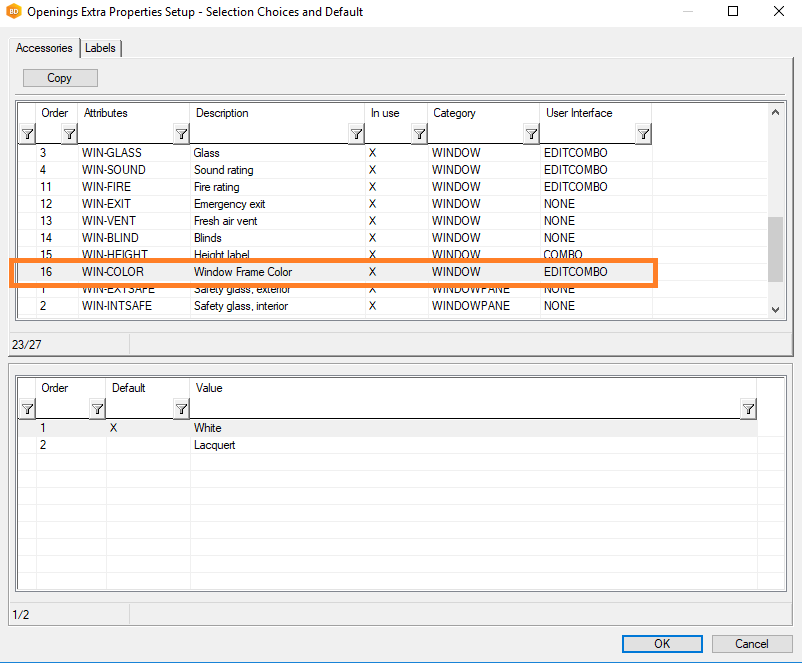Click the filter icon under upper Order column
Image resolution: width=802 pixels, height=663 pixels.
(x=70, y=134)
